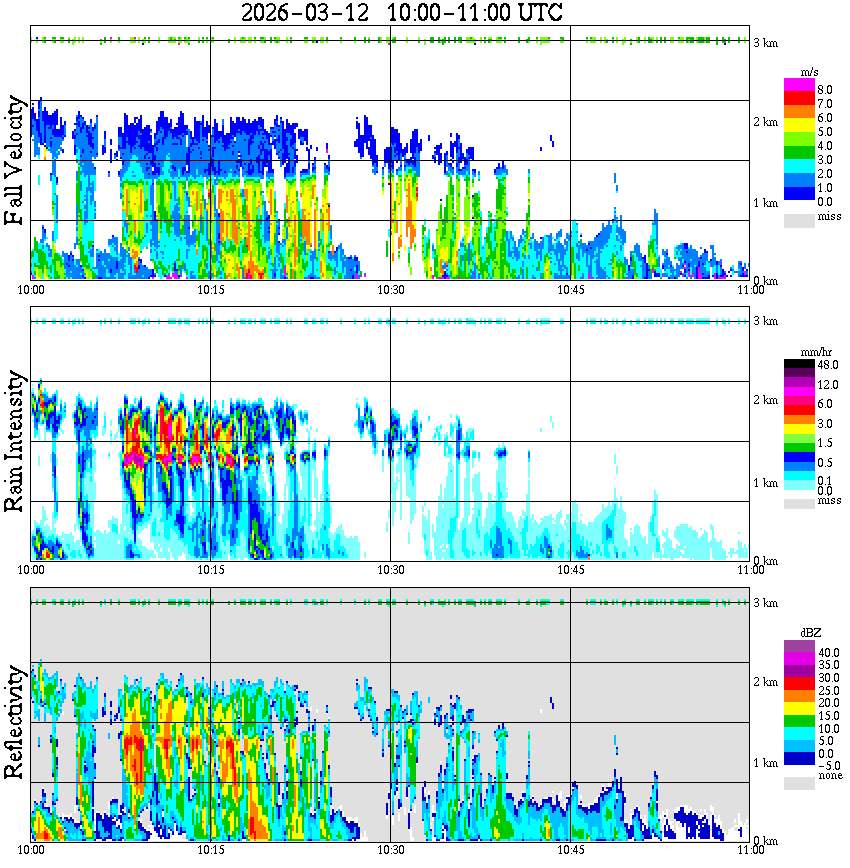This screenshot has height=868, width=850.
Task: Pick the dark blue swatch in Fall Velocity legend
Action: coord(799,194)
